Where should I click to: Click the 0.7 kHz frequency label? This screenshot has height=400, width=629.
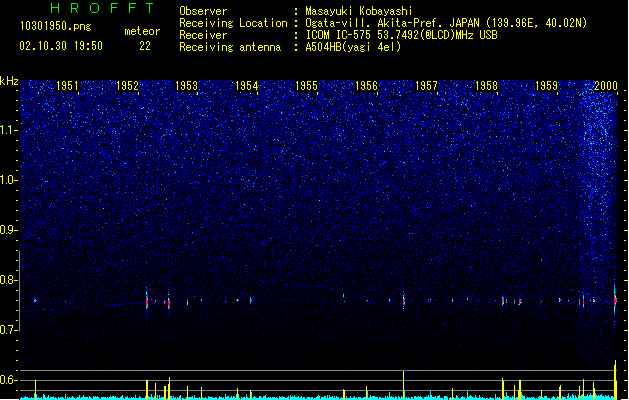[8, 330]
